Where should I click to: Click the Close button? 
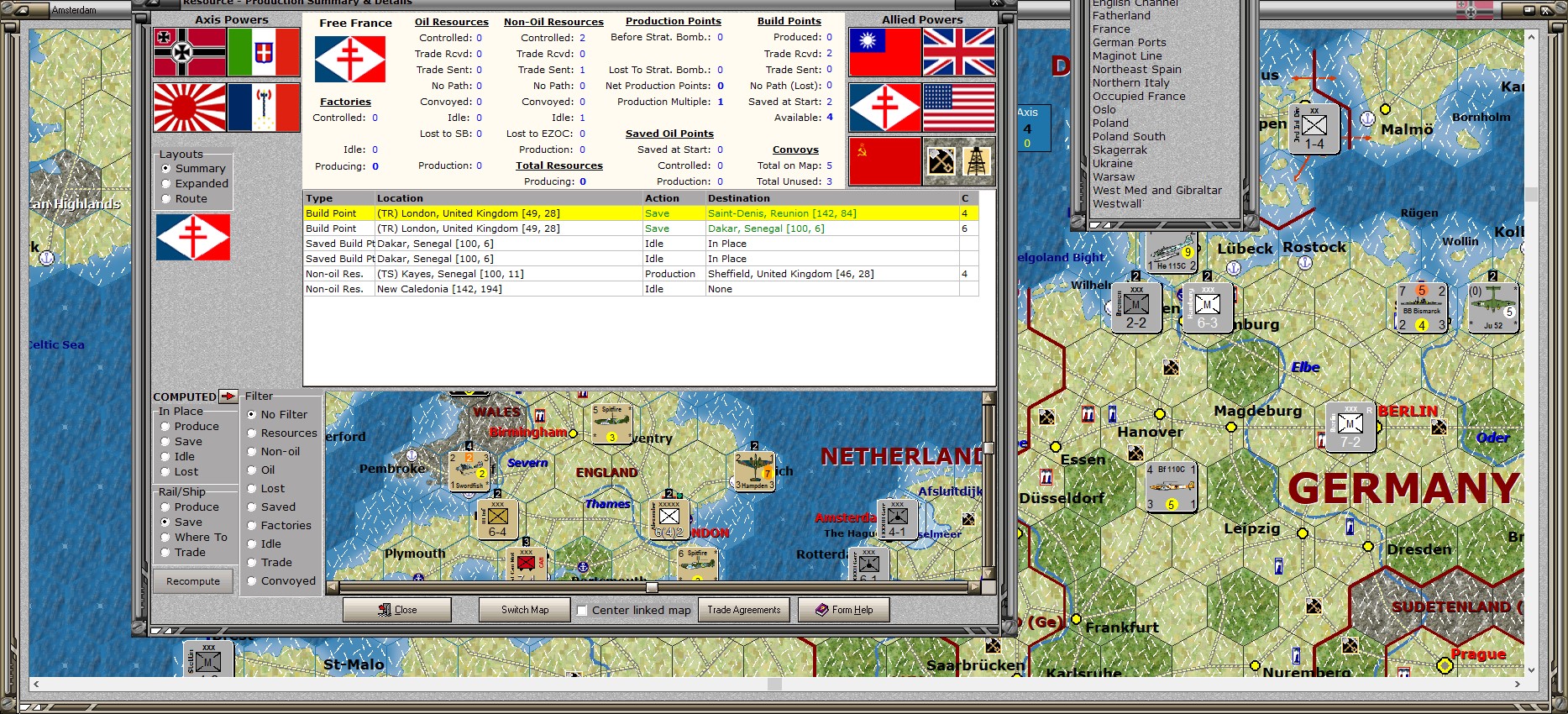(x=397, y=610)
